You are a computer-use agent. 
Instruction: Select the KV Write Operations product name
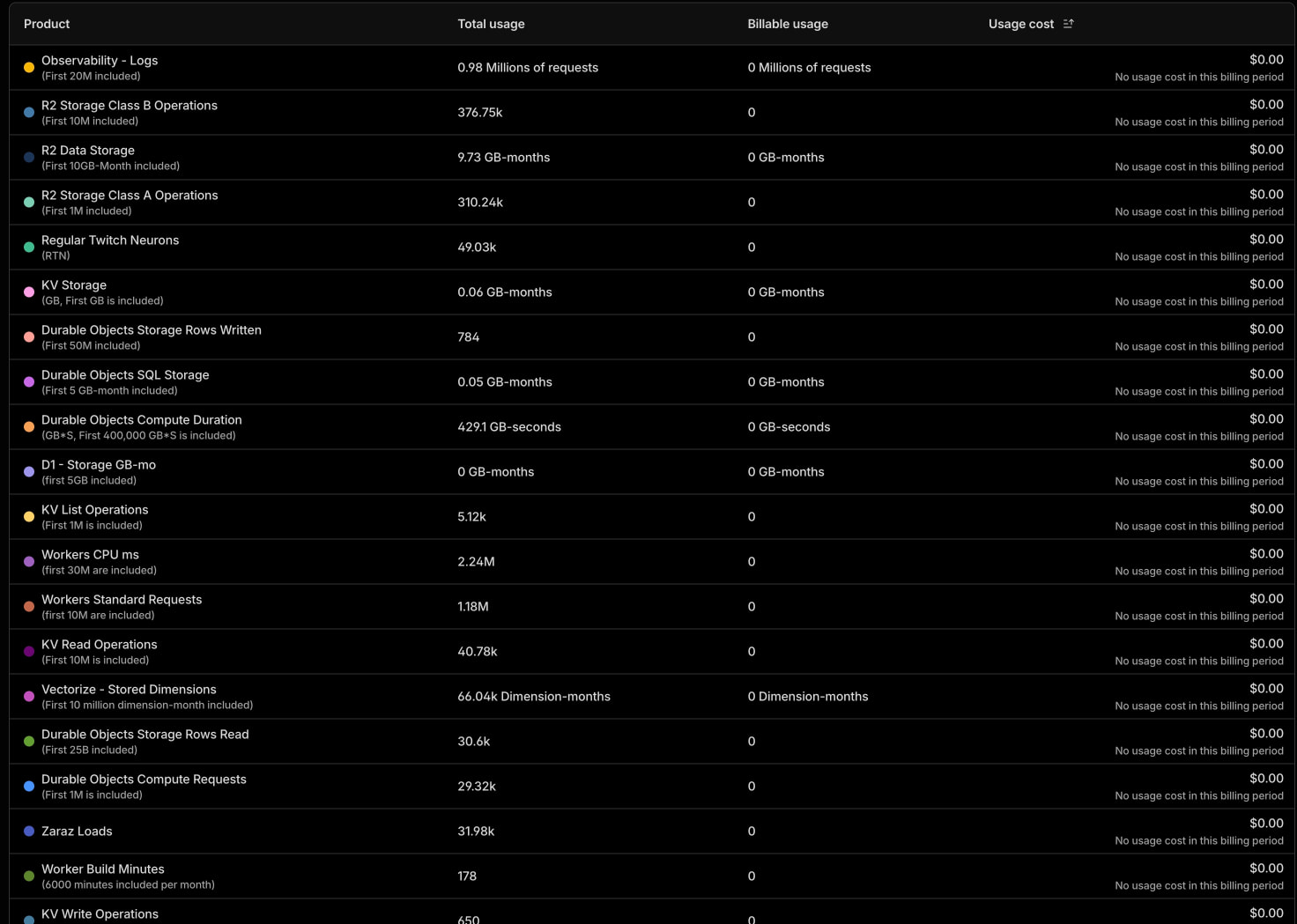click(100, 914)
